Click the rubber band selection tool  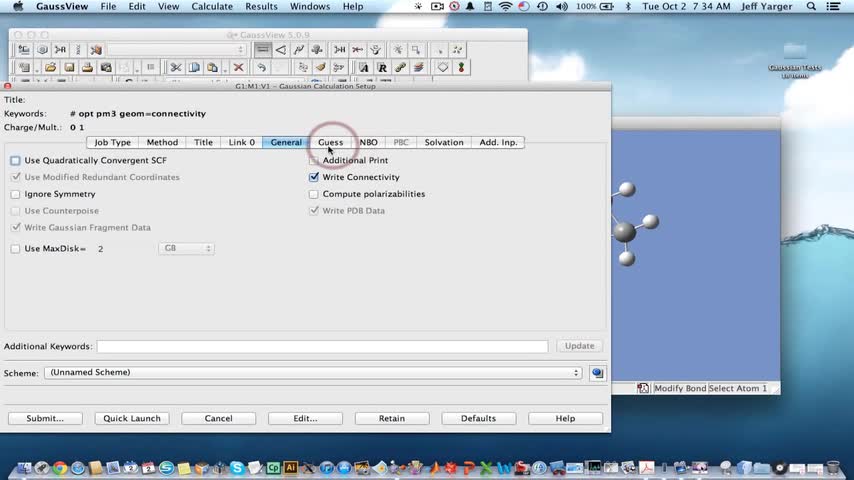[x=416, y=50]
